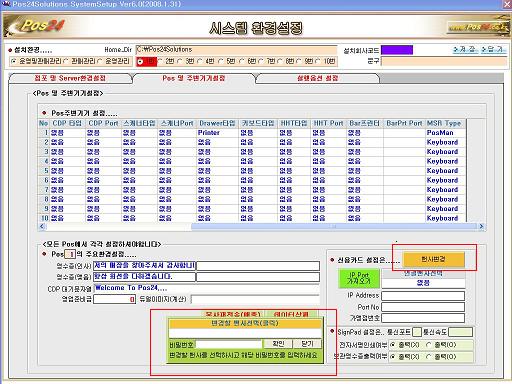
Task: Select POS number 3번 radio
Action: coord(187,61)
